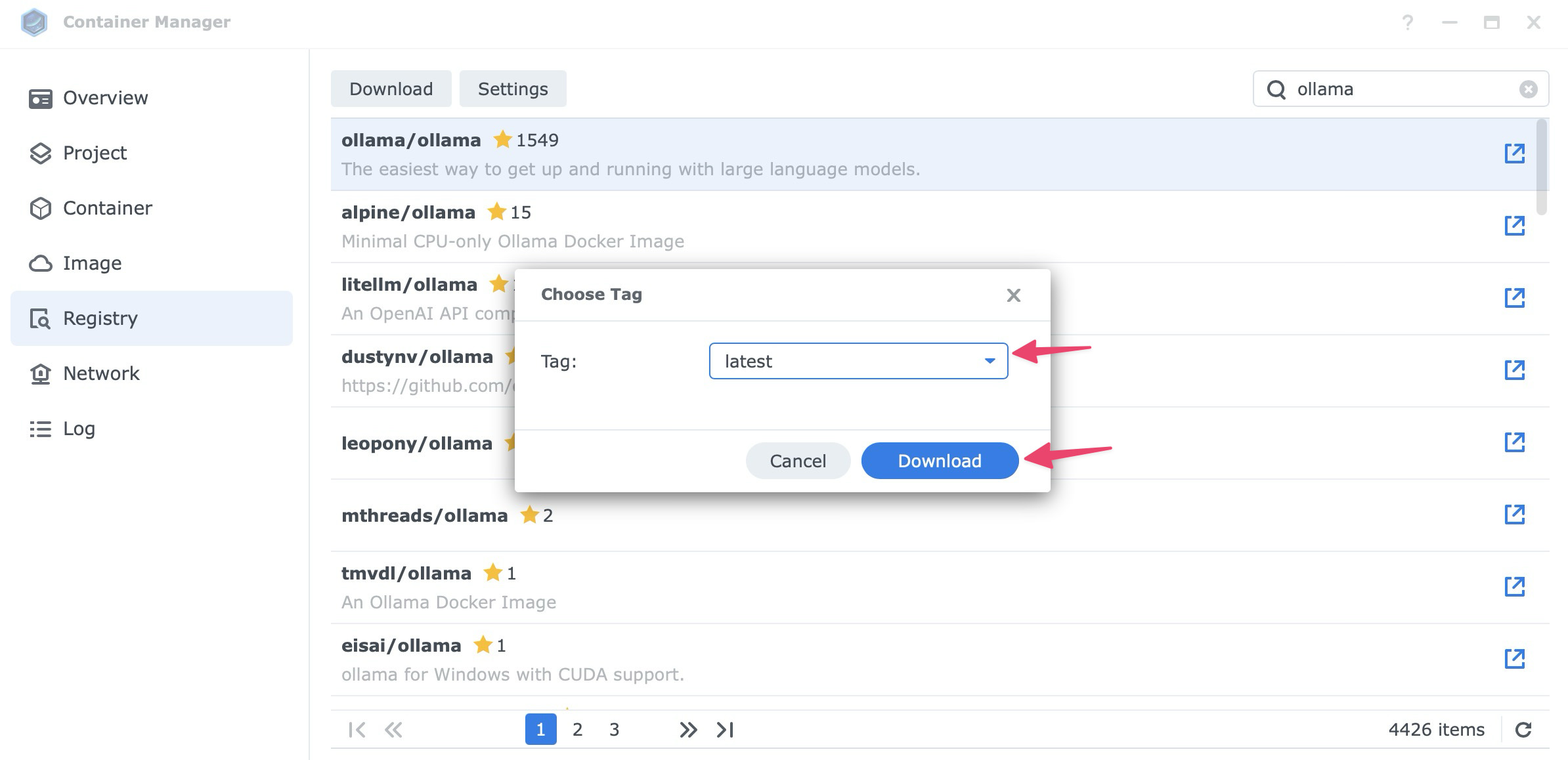Viewport: 1568px width, 760px height.
Task: Clear the ollama search with the x icon
Action: [x=1529, y=89]
